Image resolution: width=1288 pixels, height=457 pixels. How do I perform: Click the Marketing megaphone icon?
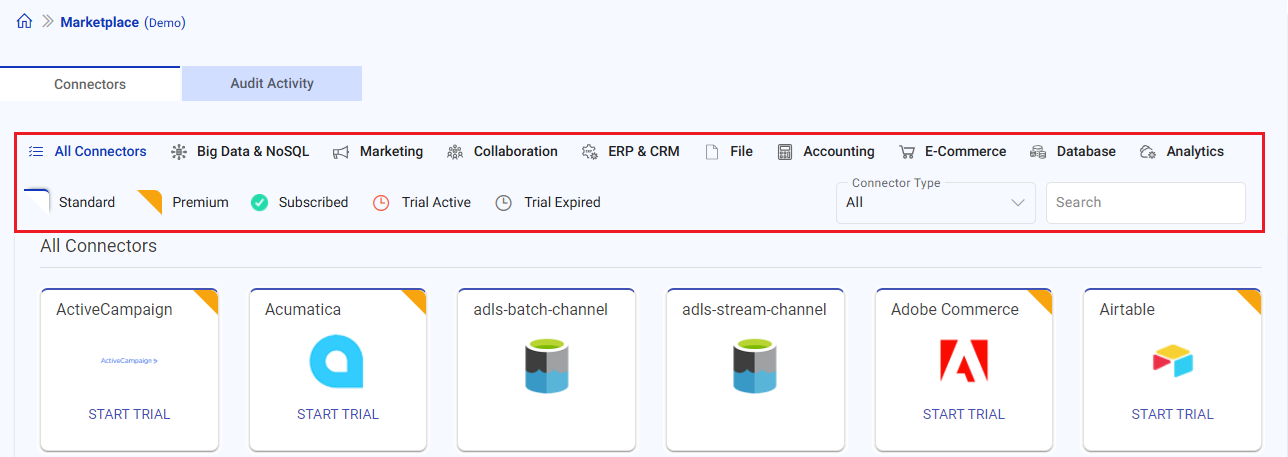pyautogui.click(x=341, y=152)
